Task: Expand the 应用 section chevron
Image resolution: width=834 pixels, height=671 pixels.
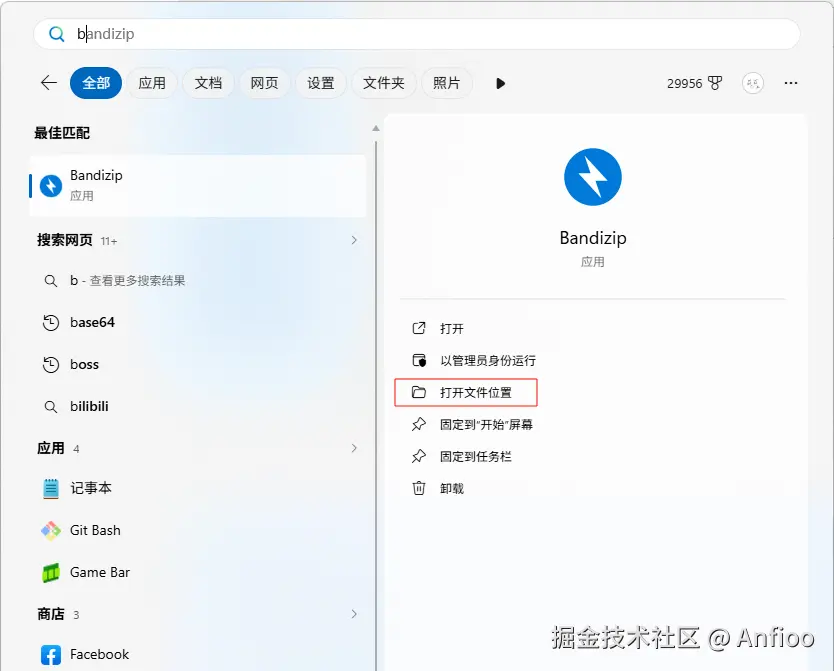Action: point(354,448)
